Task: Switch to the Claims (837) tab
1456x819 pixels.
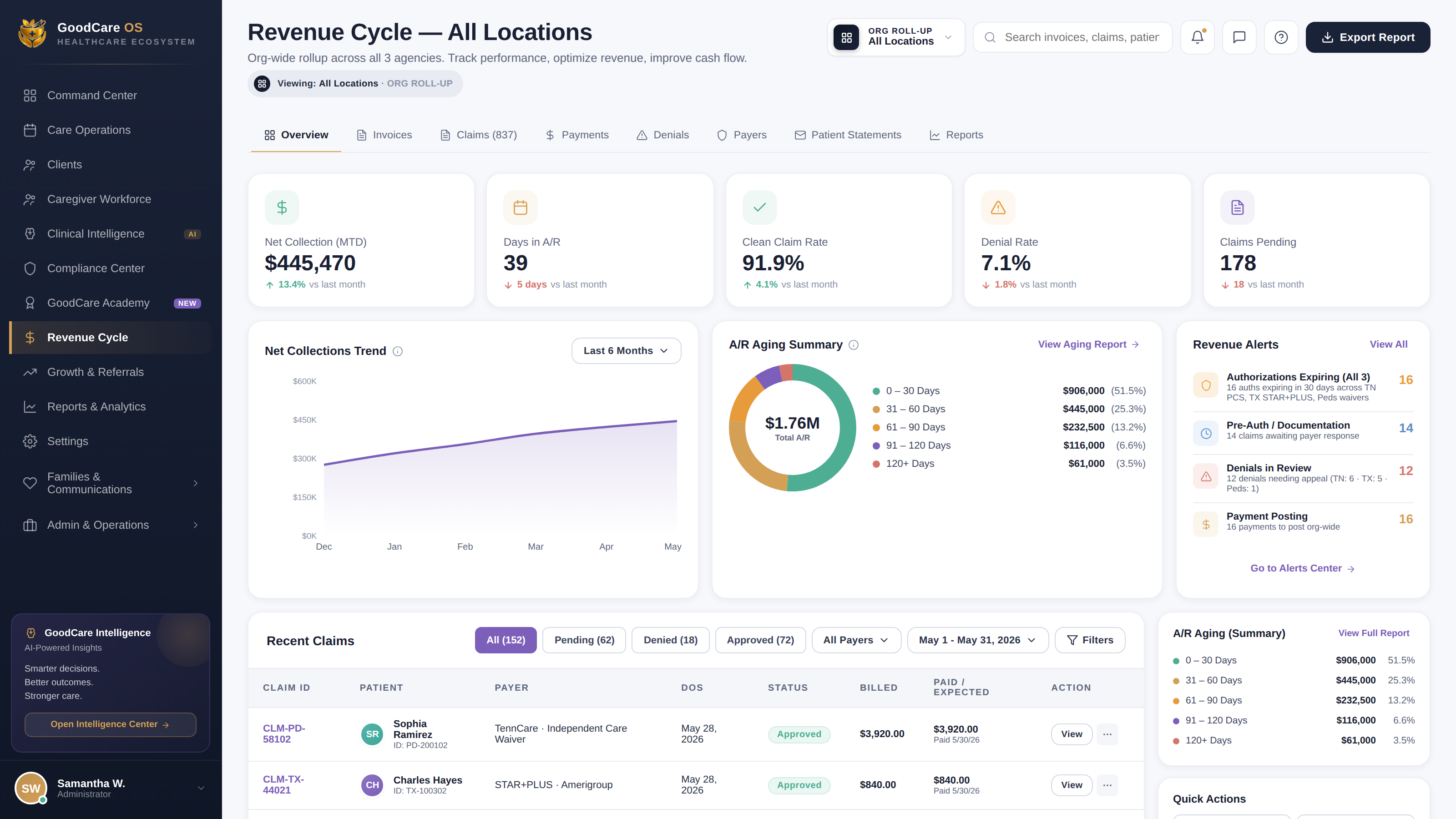Action: [x=479, y=135]
